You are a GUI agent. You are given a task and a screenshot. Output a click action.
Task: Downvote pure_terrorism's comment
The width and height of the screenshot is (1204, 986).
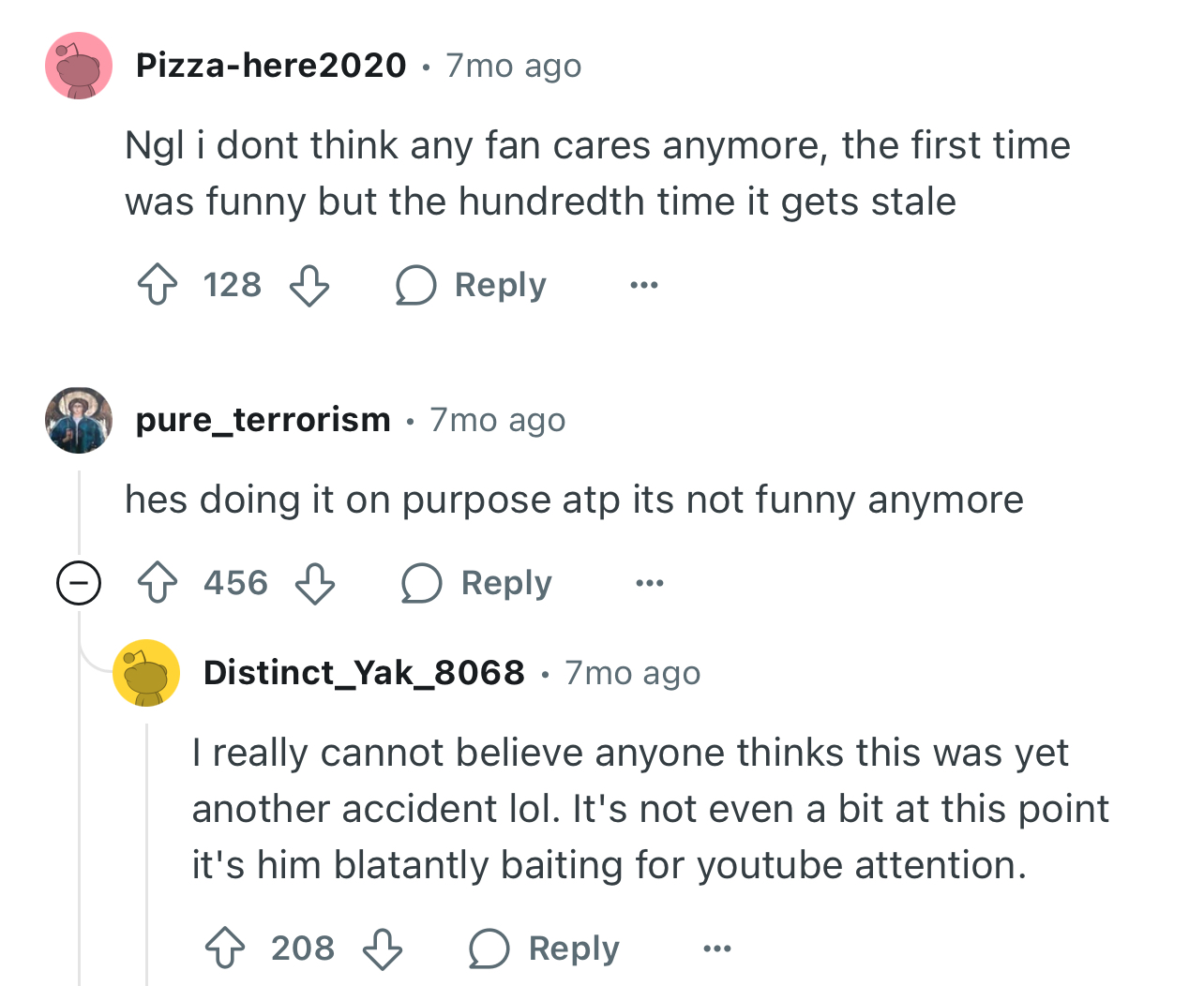(x=315, y=583)
